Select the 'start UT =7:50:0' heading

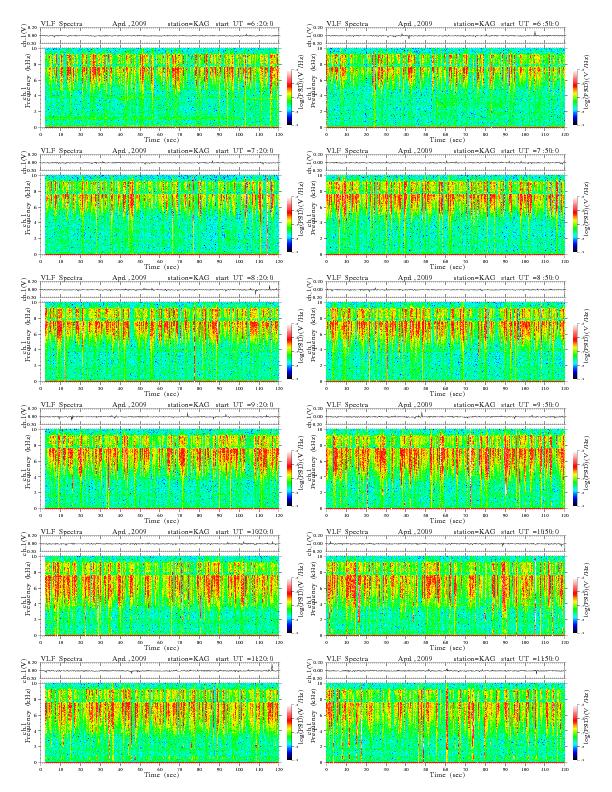click(x=531, y=151)
